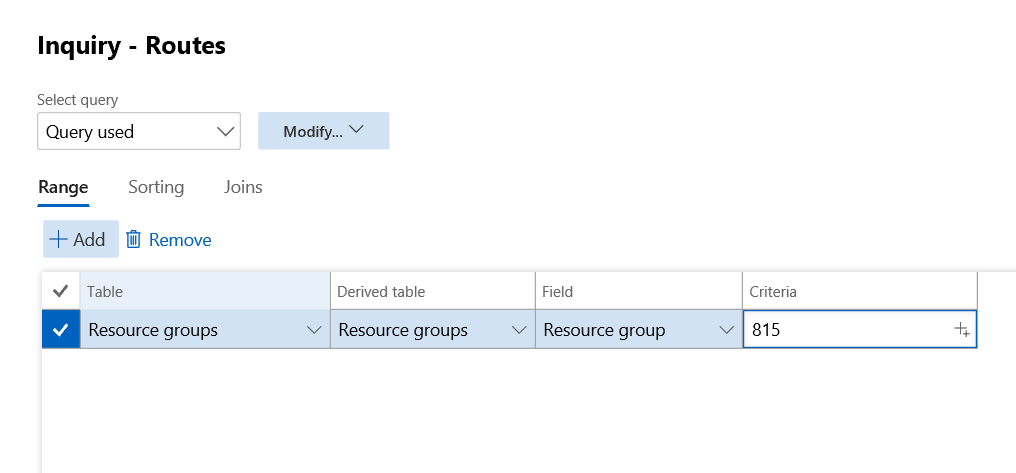Open the Select query dropdown

138,131
